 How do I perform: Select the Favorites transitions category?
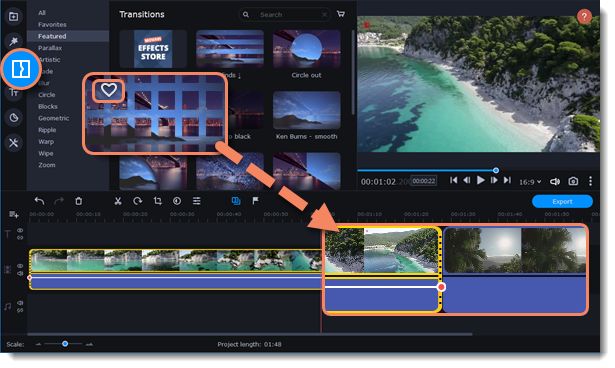pos(52,24)
